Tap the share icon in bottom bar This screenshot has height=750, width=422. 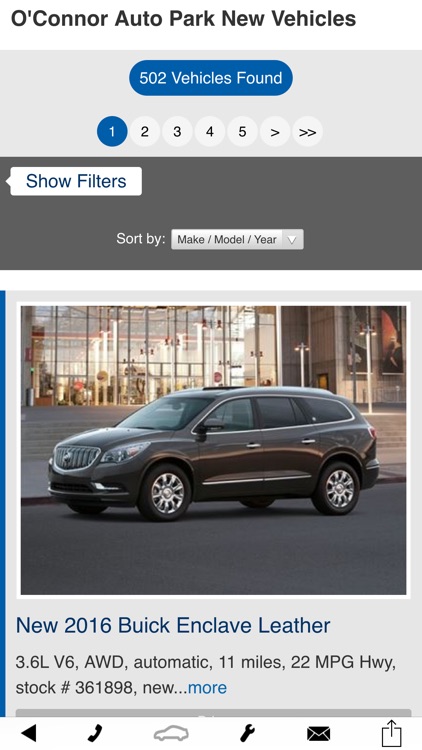click(391, 732)
